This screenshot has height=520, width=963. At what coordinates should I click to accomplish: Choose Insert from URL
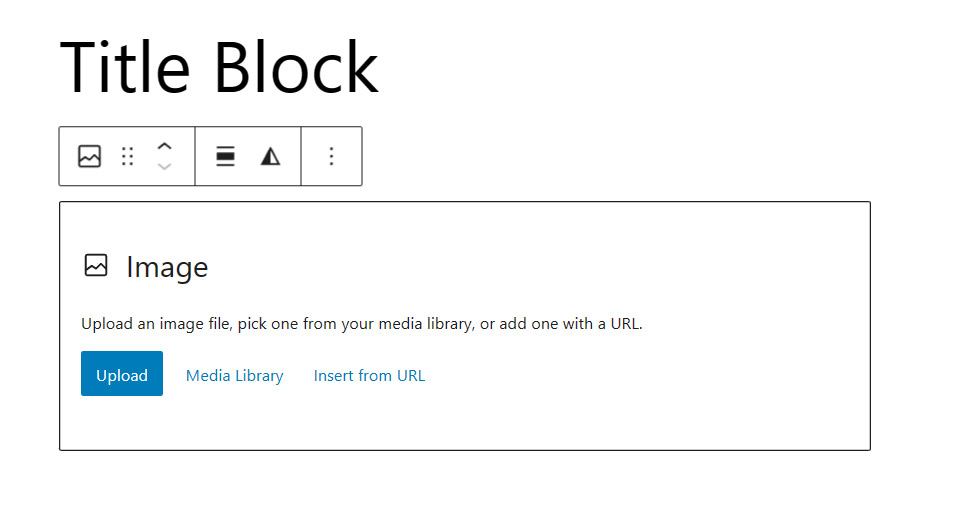(x=369, y=375)
